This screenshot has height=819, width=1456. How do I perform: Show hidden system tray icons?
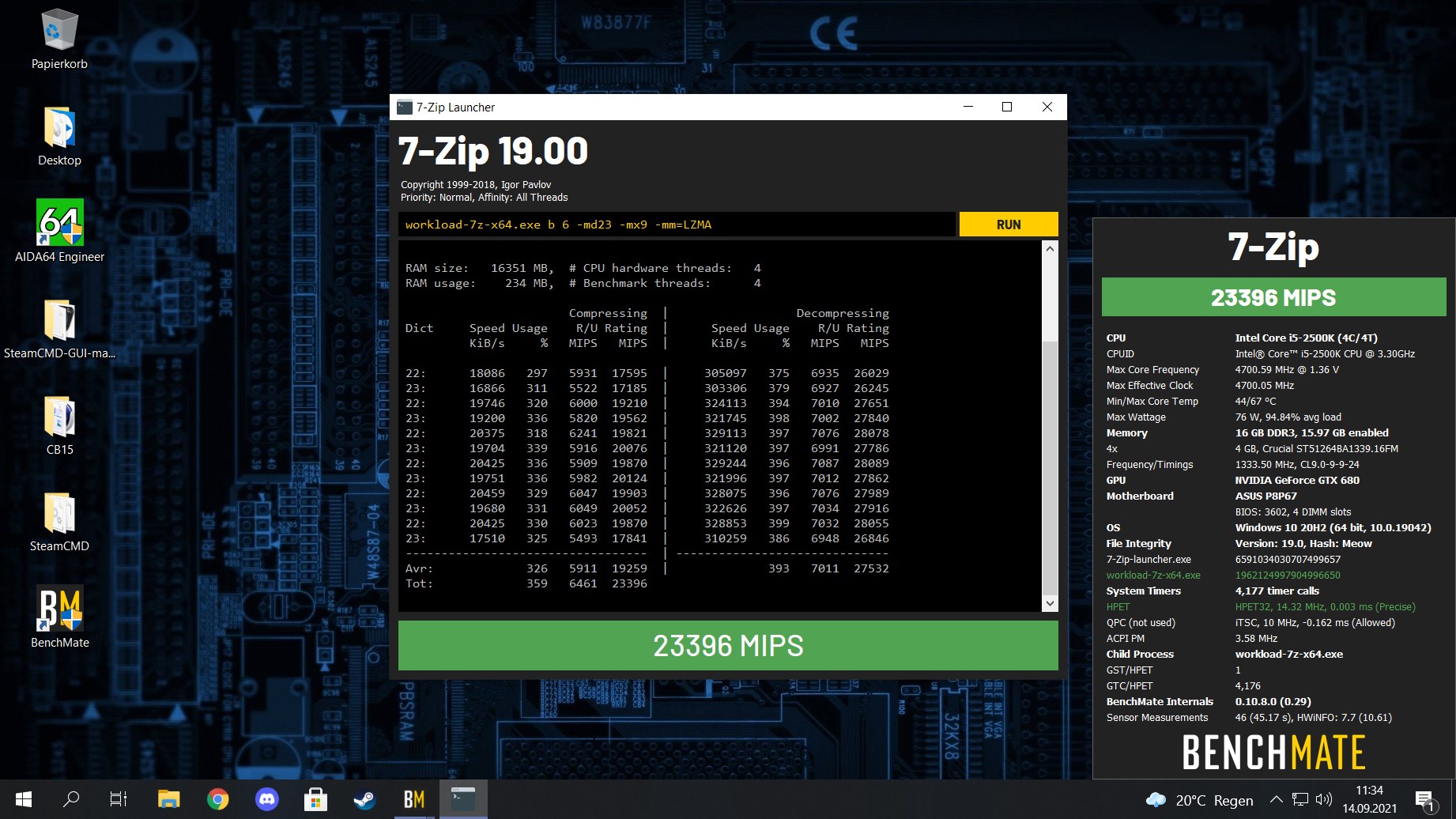click(1276, 799)
